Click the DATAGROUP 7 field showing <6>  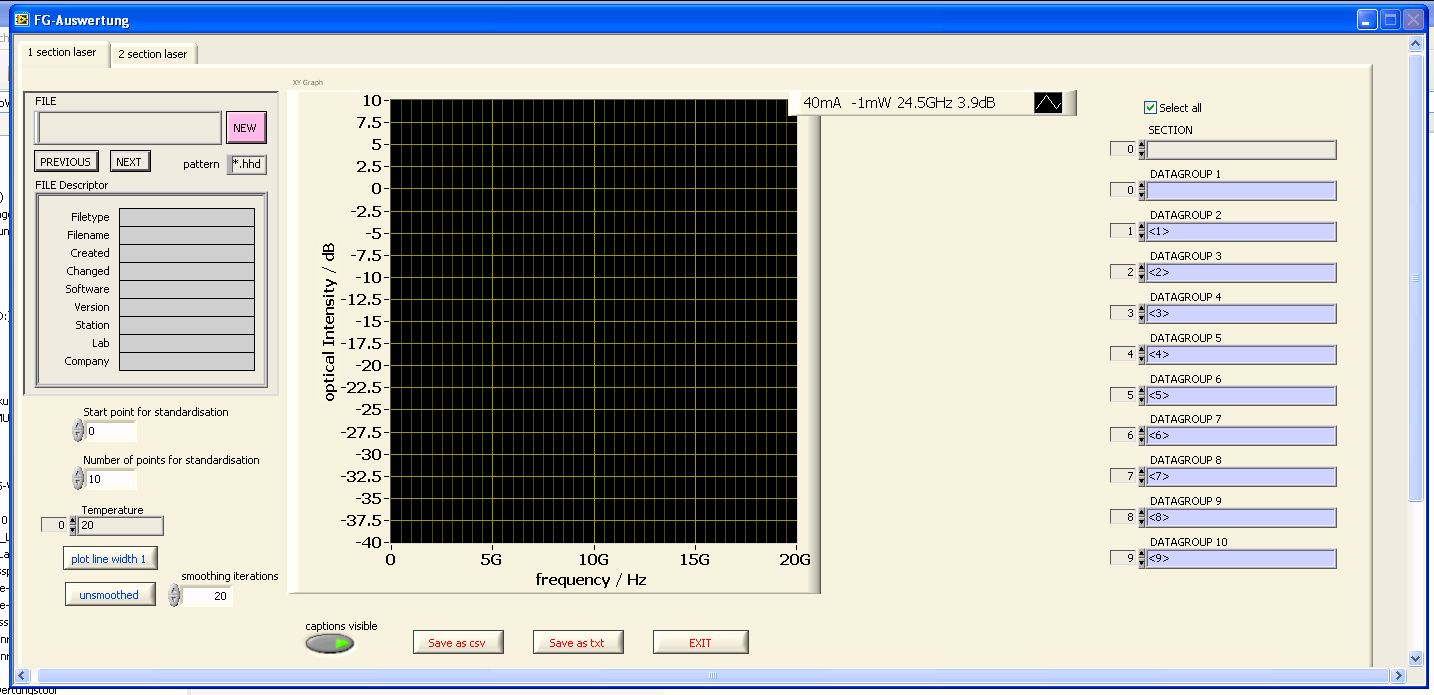(x=1241, y=435)
